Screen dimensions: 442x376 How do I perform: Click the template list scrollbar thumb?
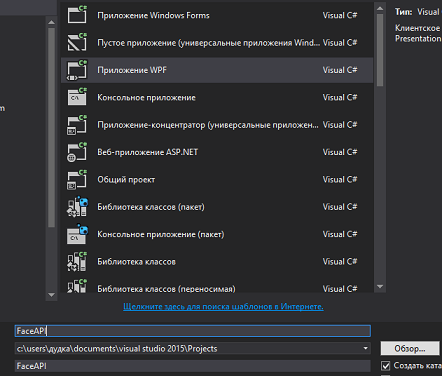click(380, 50)
